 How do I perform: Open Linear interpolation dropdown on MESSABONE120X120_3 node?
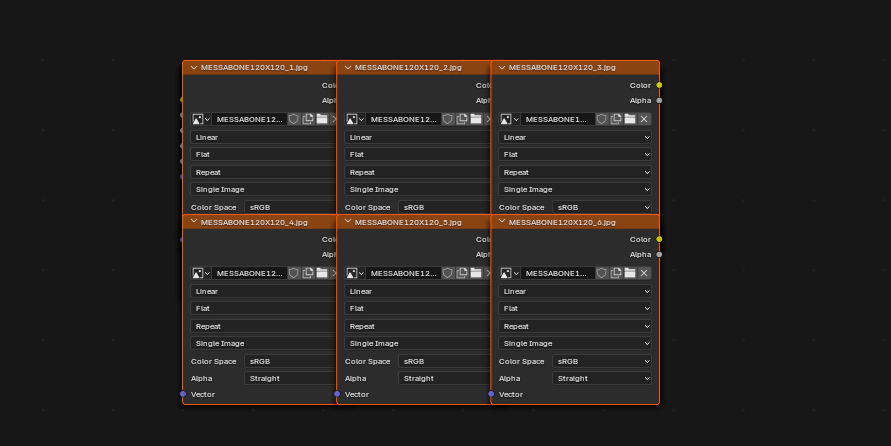coord(574,137)
